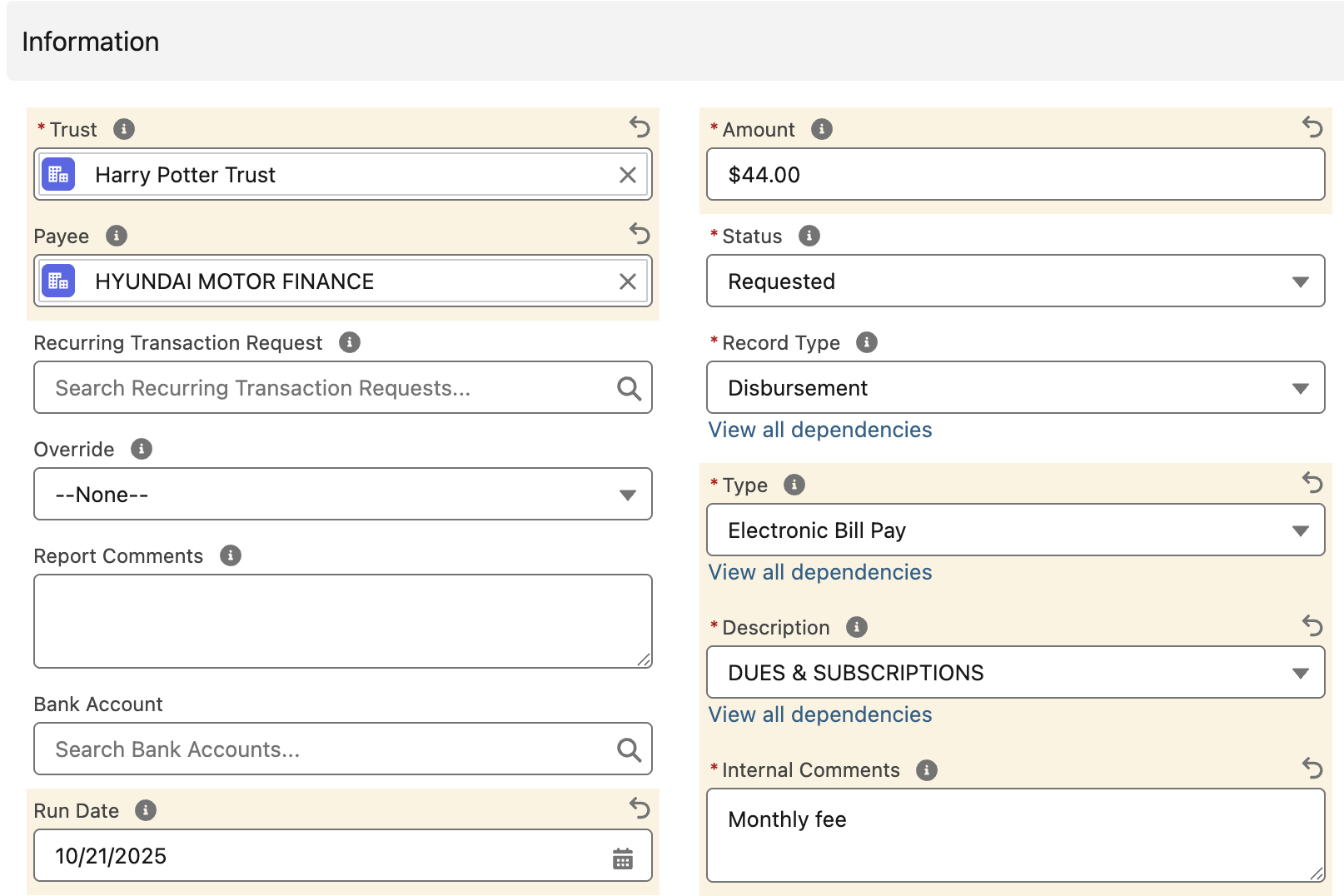
Task: Undo the Amount field edit
Action: coord(1312,127)
